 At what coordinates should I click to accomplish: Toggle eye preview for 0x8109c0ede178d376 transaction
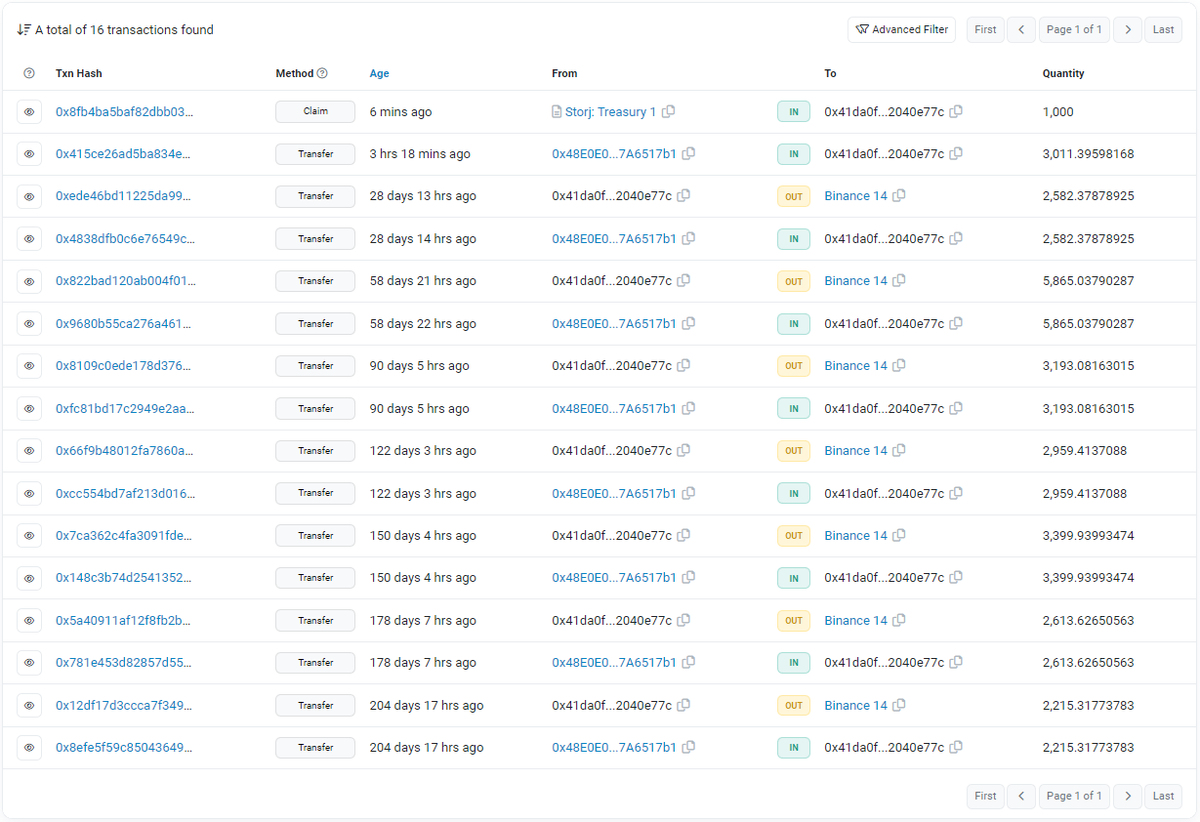tap(29, 366)
